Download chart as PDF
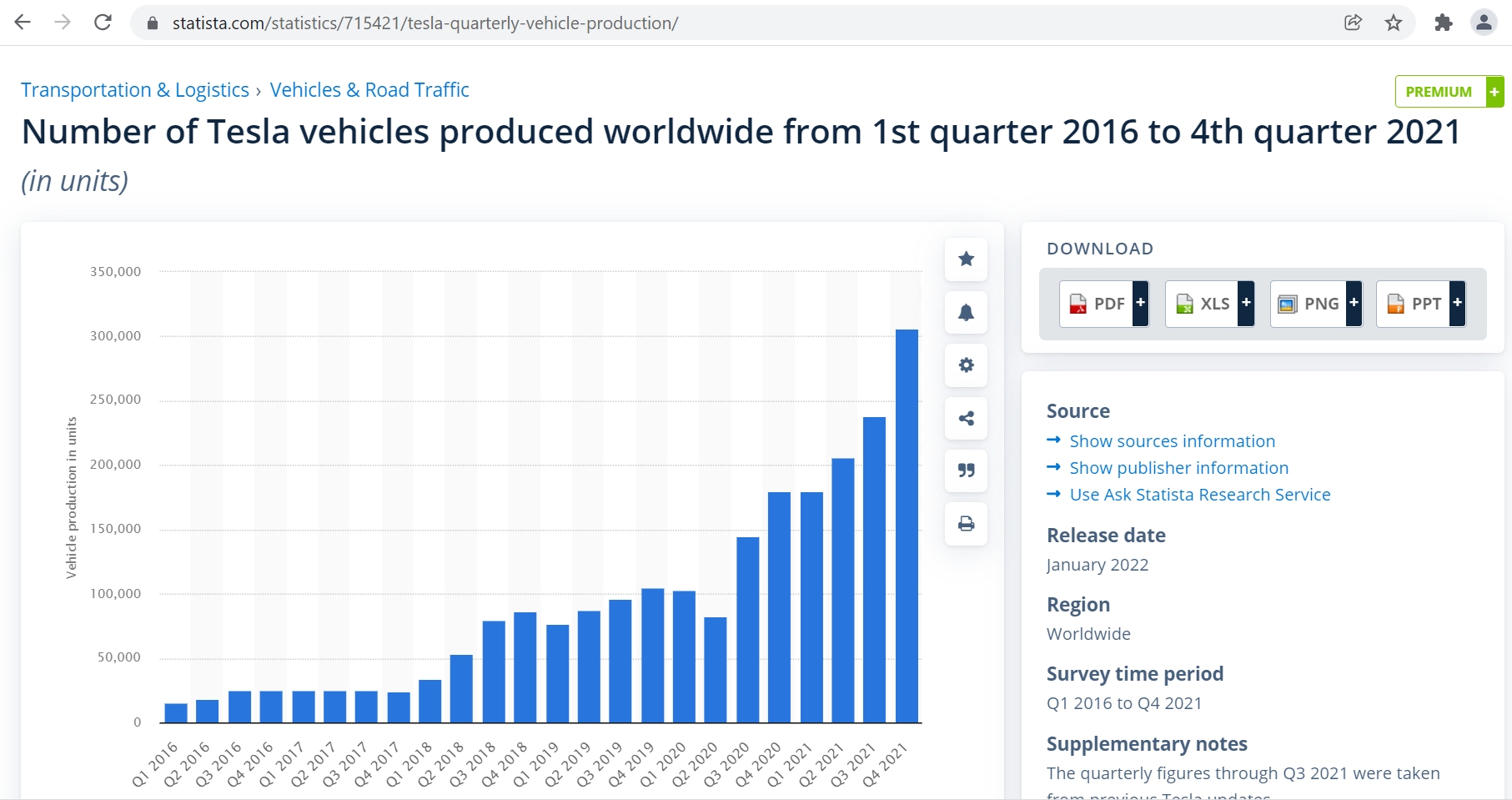Screen dimensions: 1512x800 [x=1104, y=304]
